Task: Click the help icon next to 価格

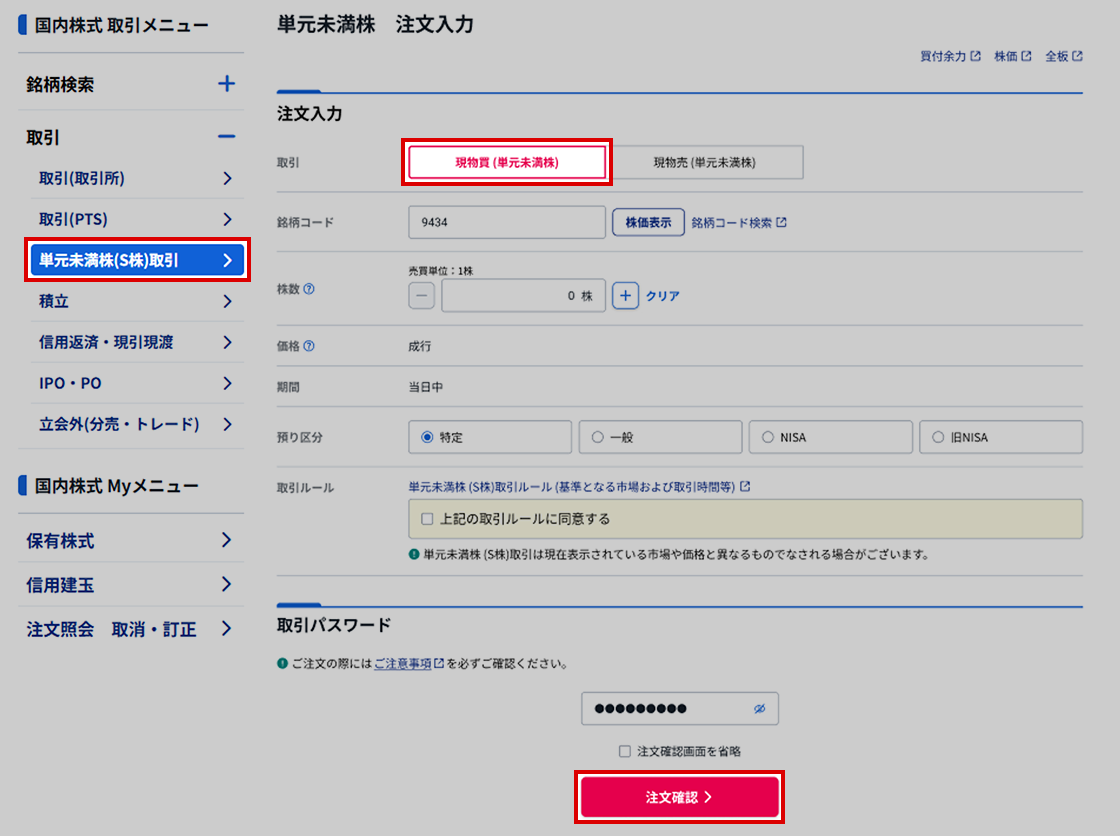Action: click(309, 346)
